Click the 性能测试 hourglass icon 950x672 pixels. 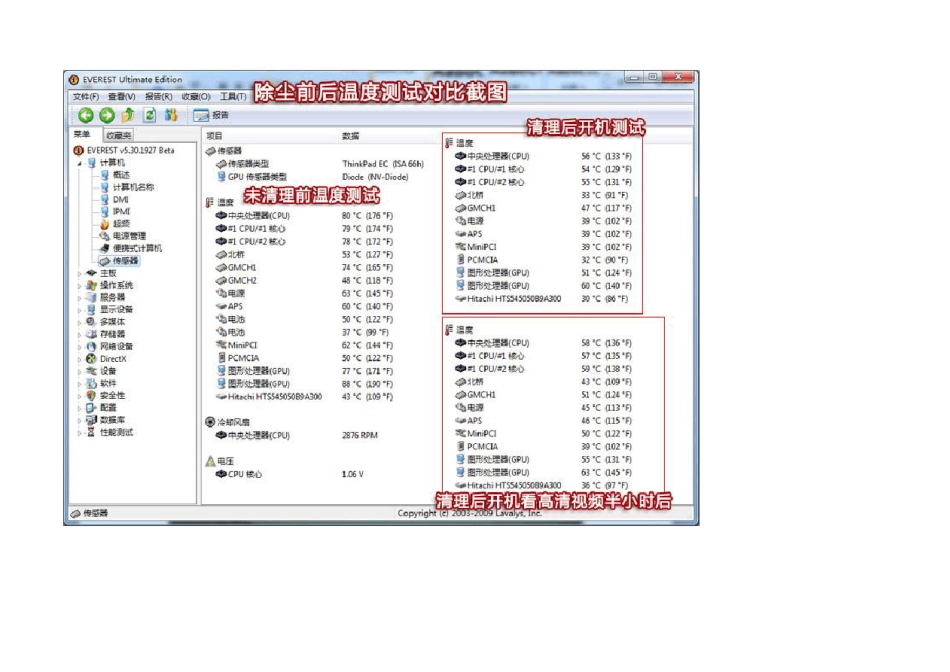coord(91,432)
